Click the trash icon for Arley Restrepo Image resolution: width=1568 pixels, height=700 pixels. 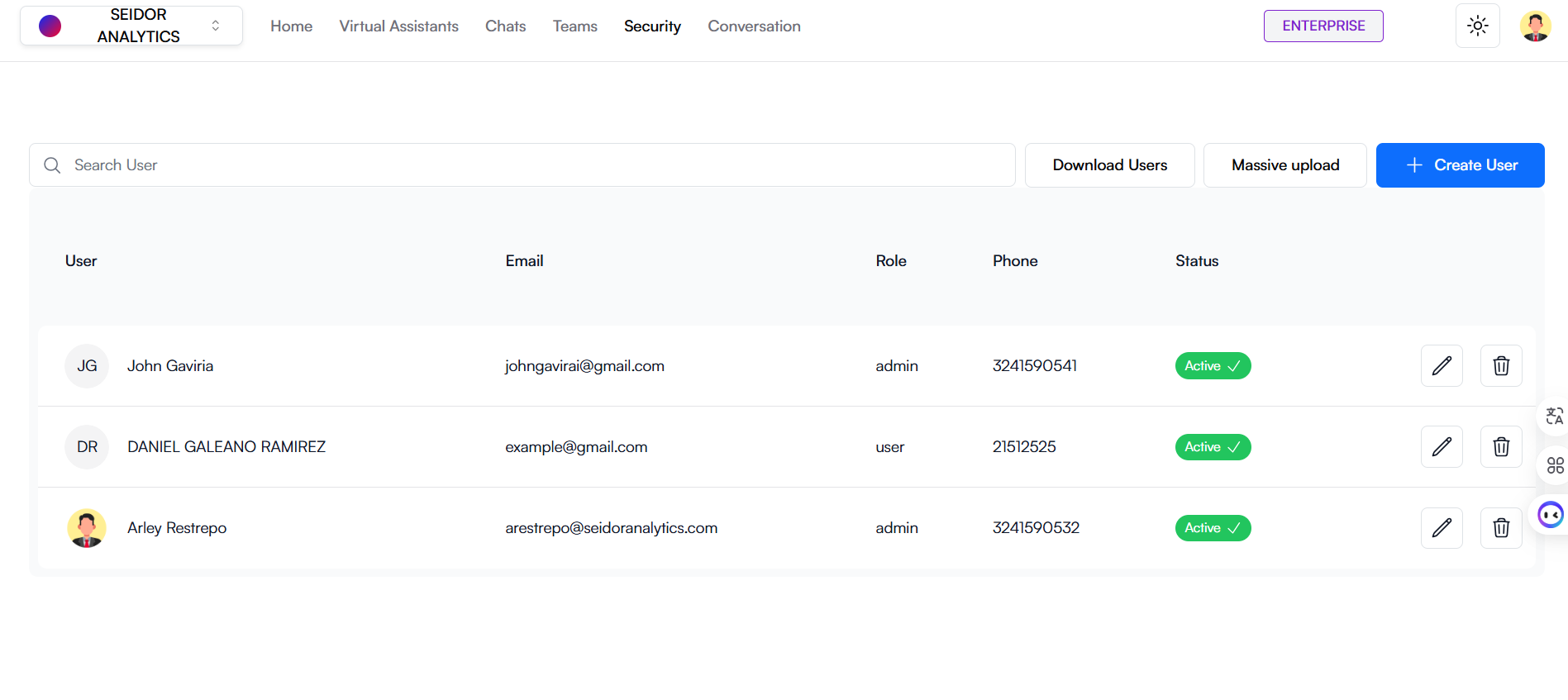pos(1501,527)
